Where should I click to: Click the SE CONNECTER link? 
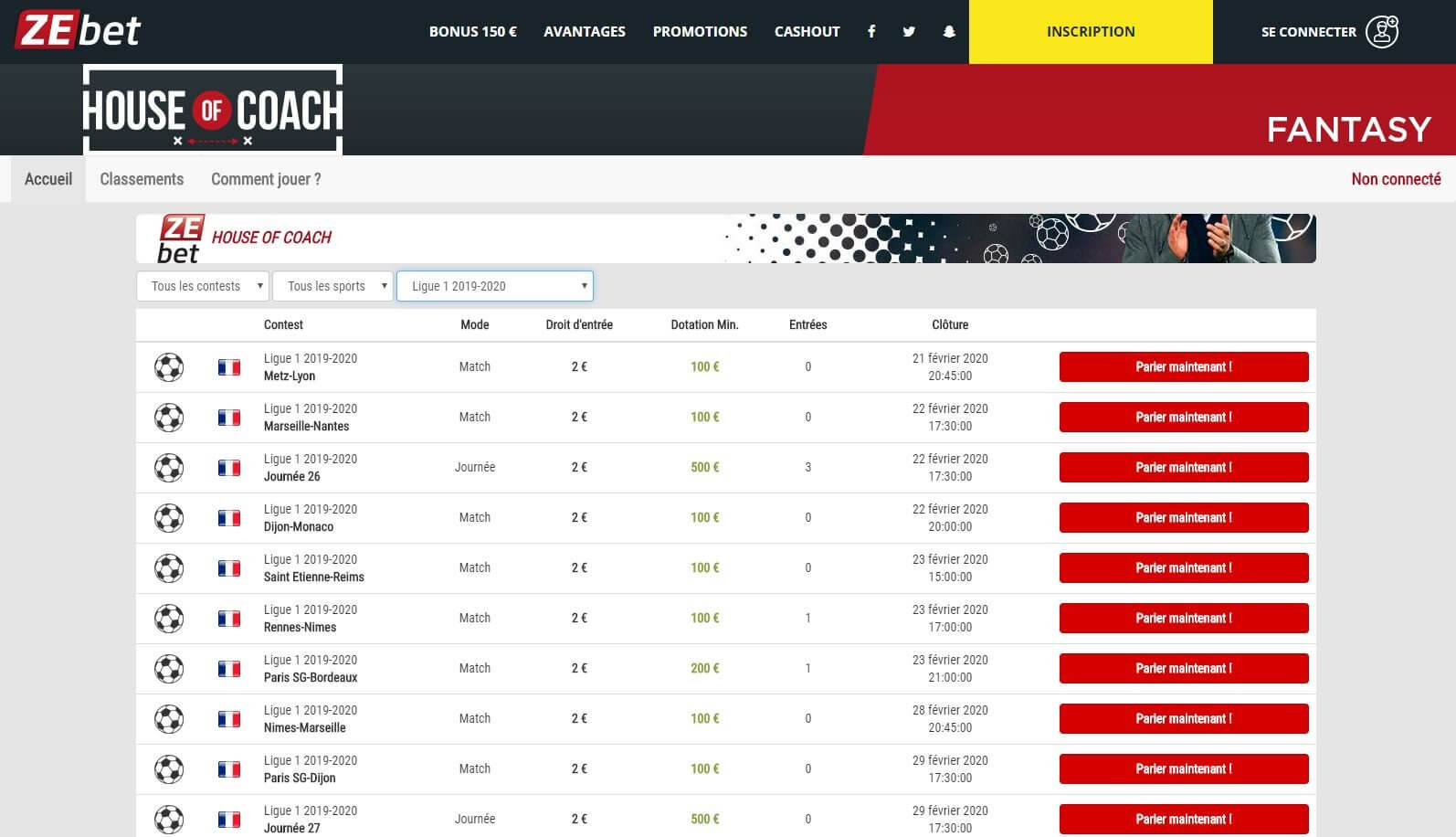point(1309,32)
